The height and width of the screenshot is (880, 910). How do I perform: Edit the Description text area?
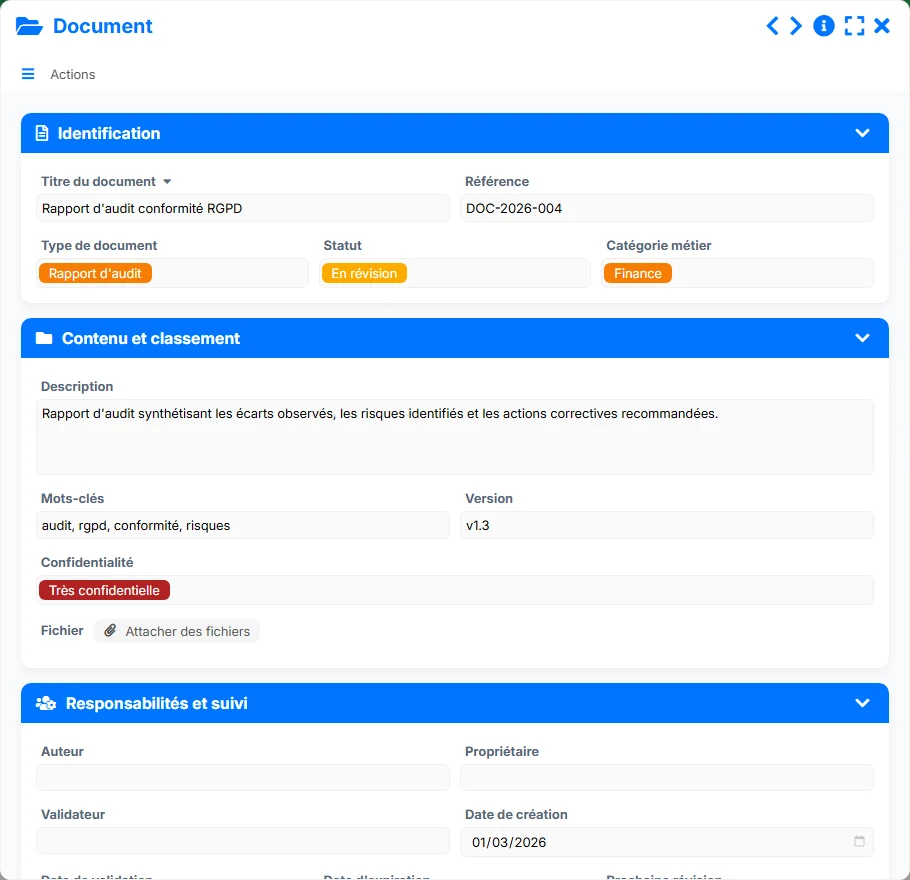454,437
